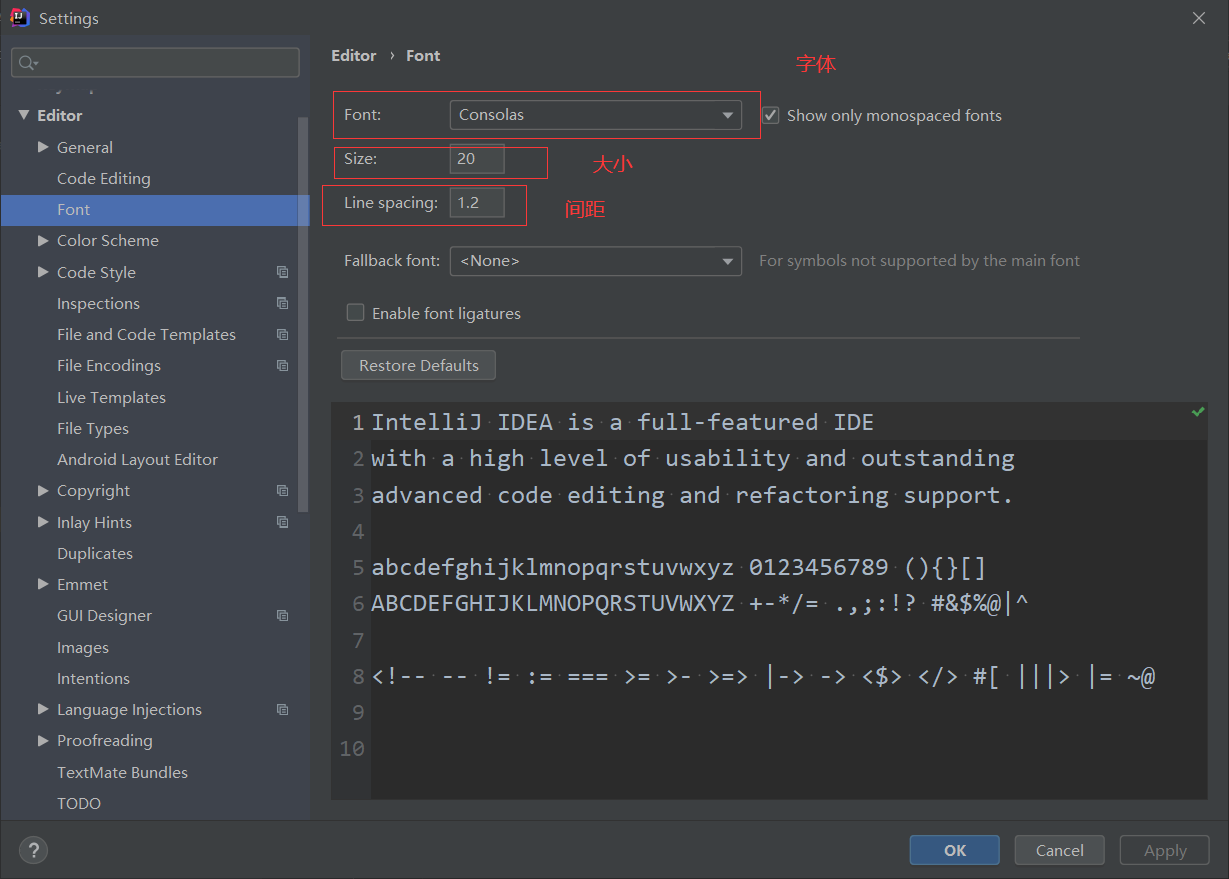Confirm settings with OK button
The height and width of the screenshot is (879, 1229).
click(x=955, y=850)
